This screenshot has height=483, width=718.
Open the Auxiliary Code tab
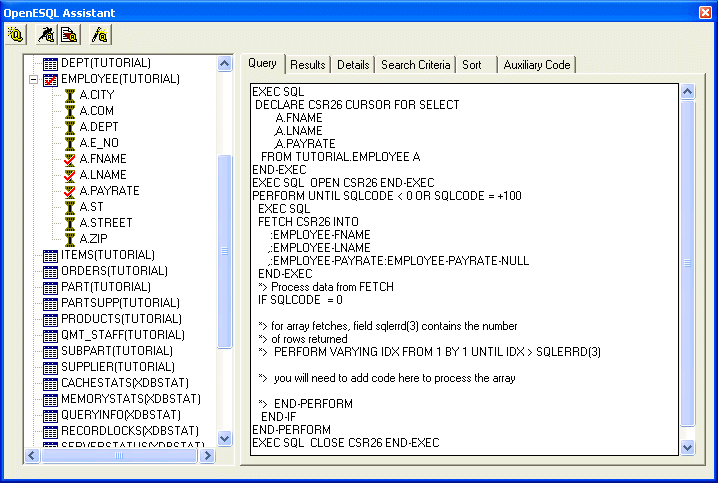[537, 65]
